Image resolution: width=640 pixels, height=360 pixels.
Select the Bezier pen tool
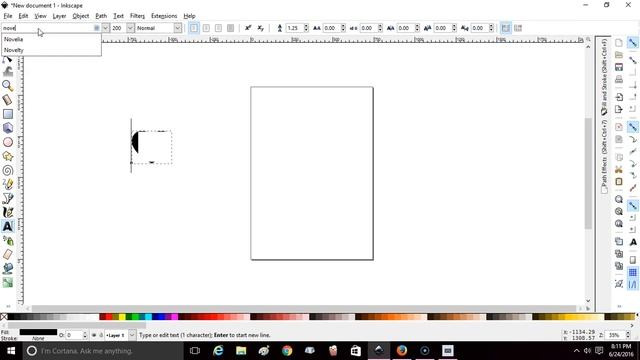tap(7, 198)
